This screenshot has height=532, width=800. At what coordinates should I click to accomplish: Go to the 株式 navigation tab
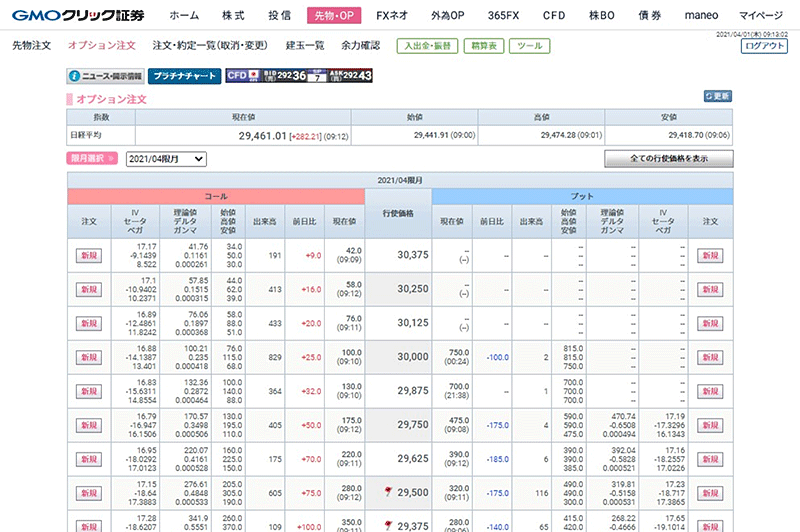coord(233,16)
